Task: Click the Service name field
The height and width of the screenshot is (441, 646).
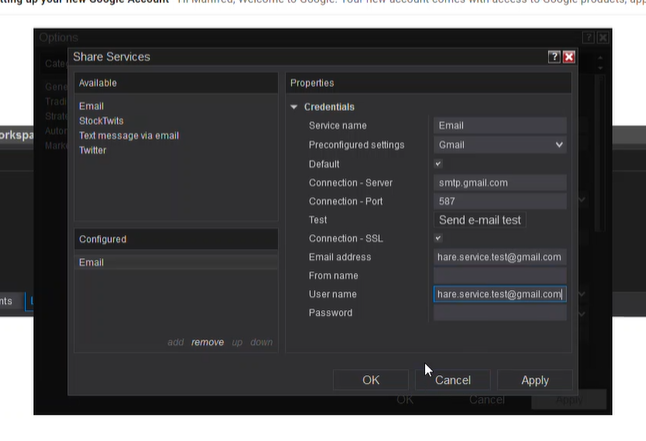Action: pyautogui.click(x=500, y=126)
